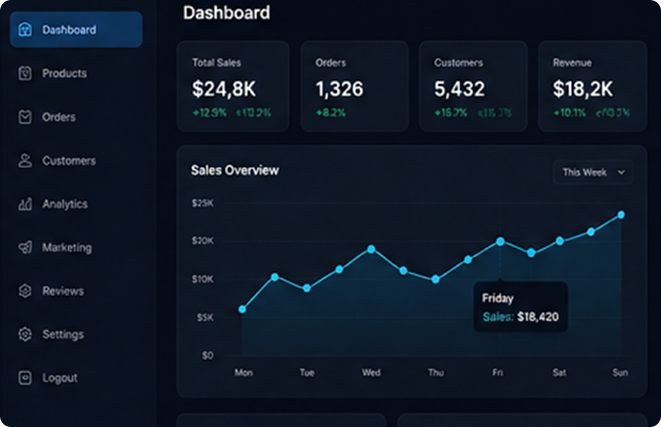This screenshot has width=661, height=427.
Task: Open the Dashboard menu item
Action: tap(76, 30)
